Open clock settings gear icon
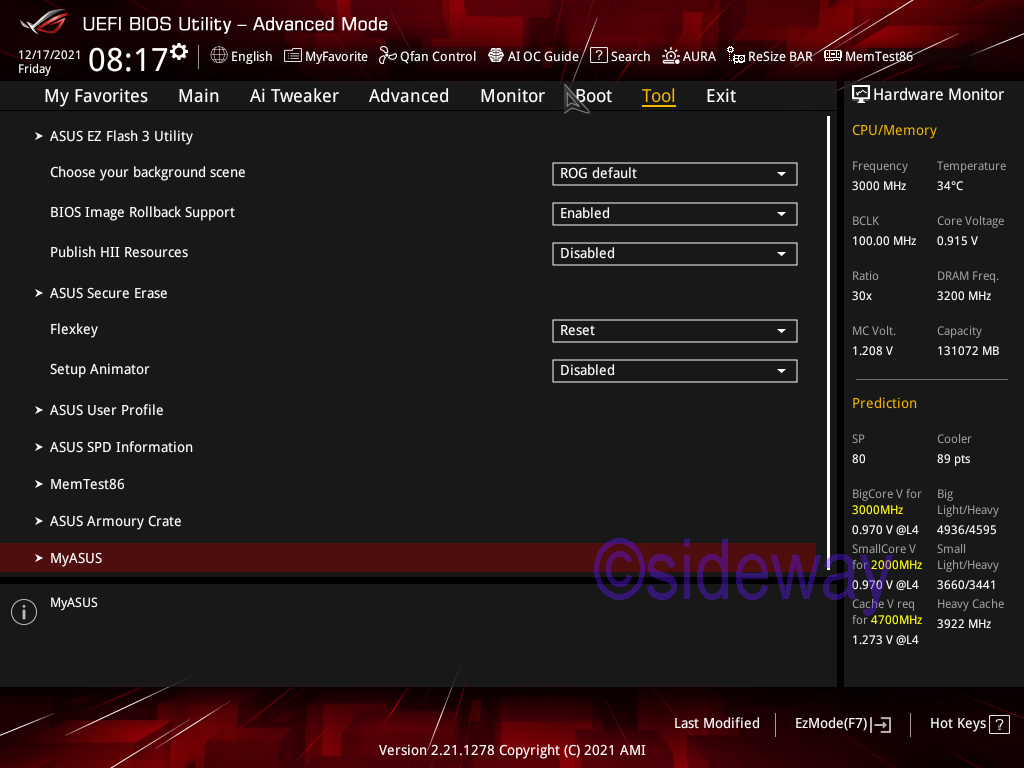The width and height of the screenshot is (1024, 768). (179, 52)
